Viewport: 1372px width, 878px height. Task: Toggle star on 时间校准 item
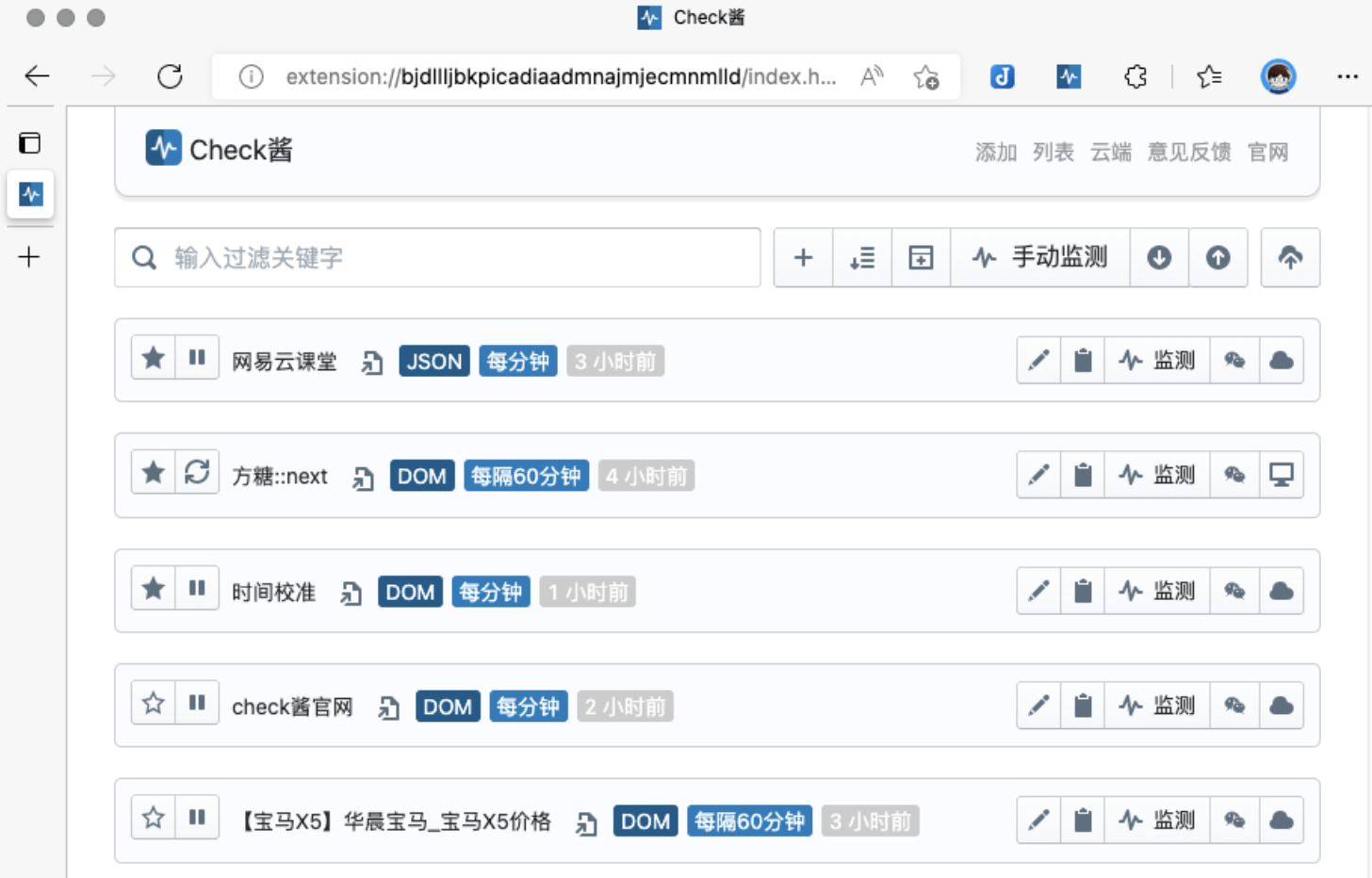coord(154,589)
